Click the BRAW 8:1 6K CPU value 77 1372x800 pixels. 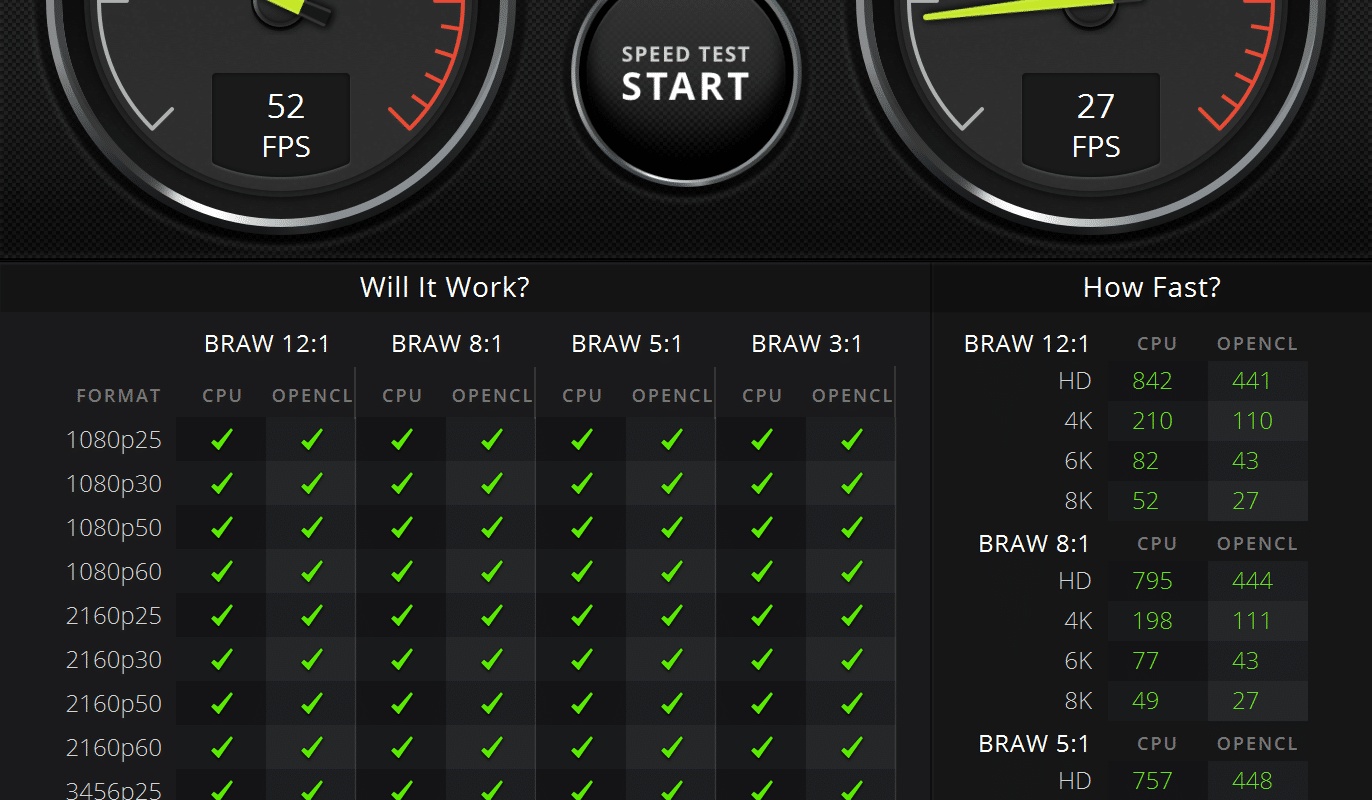(1146, 661)
